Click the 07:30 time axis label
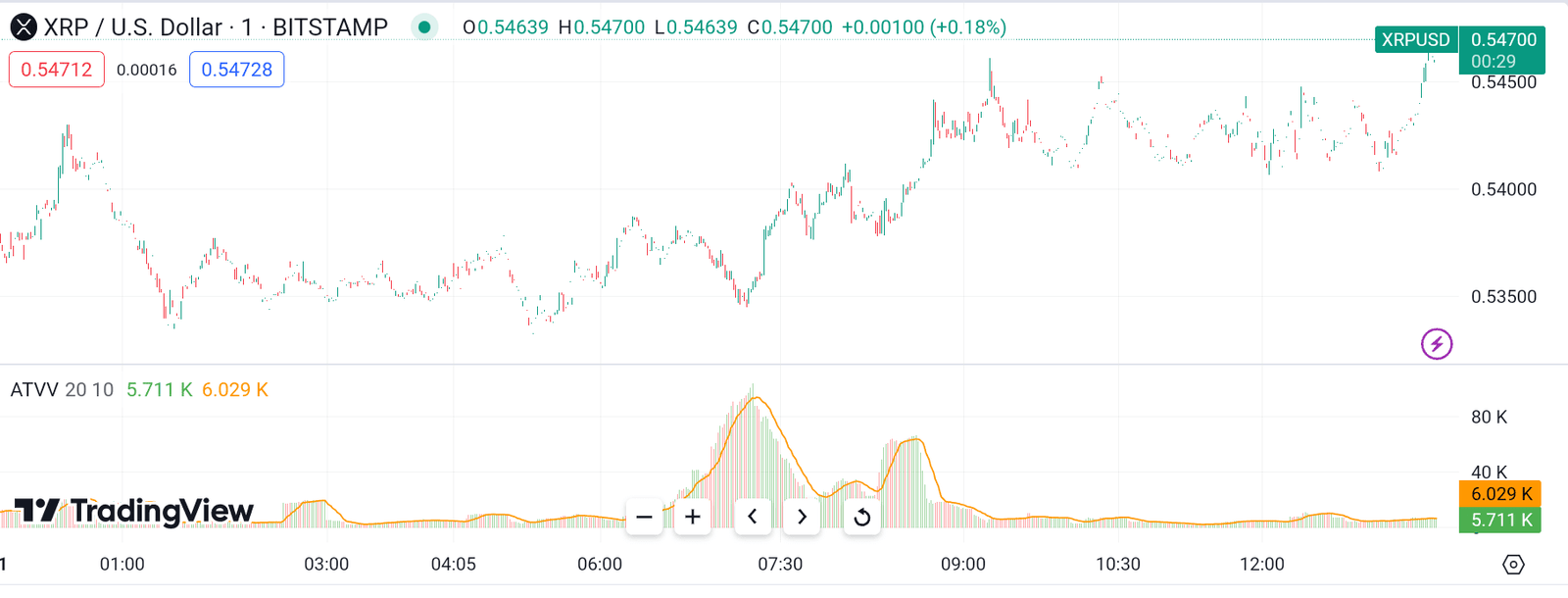The width and height of the screenshot is (1568, 598). pos(780,565)
